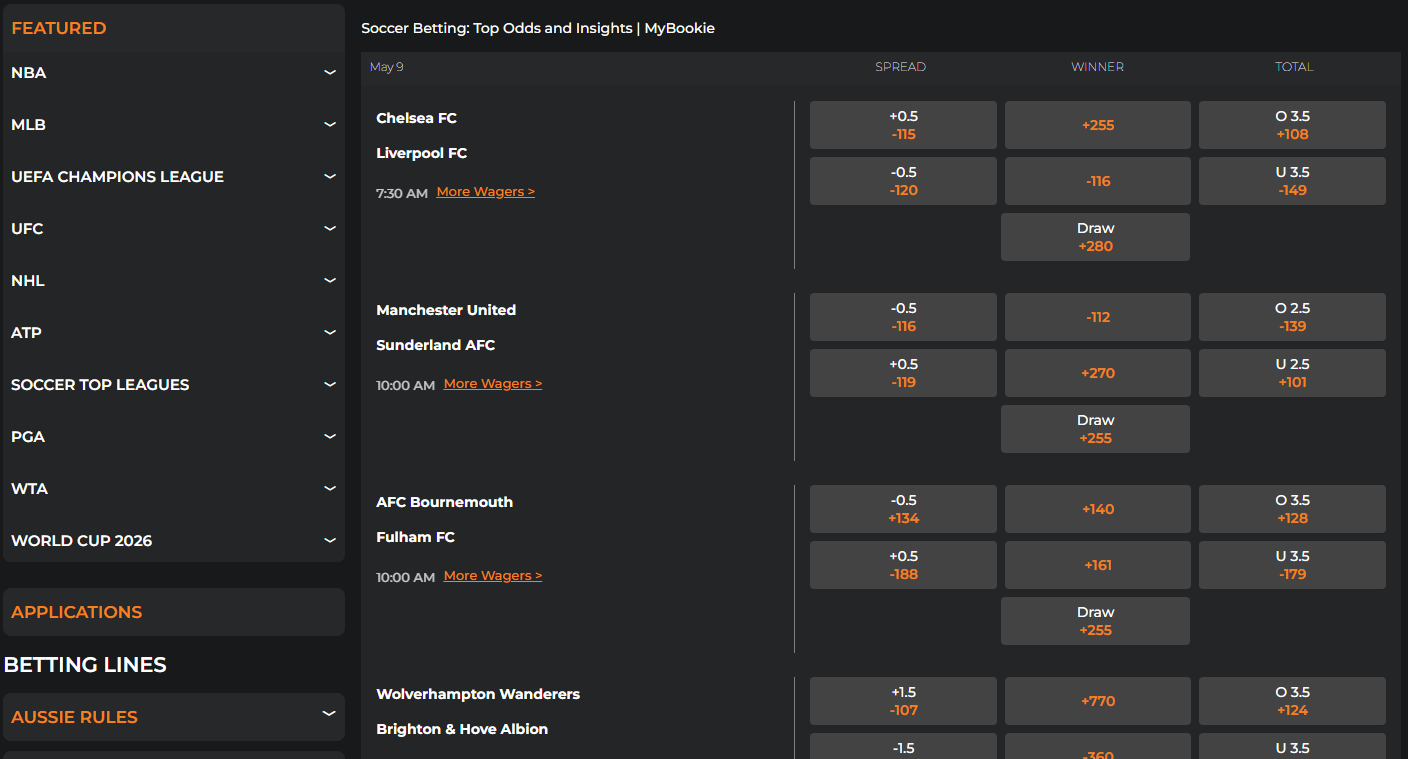Open More Wagers for Manchester United match

coord(493,384)
